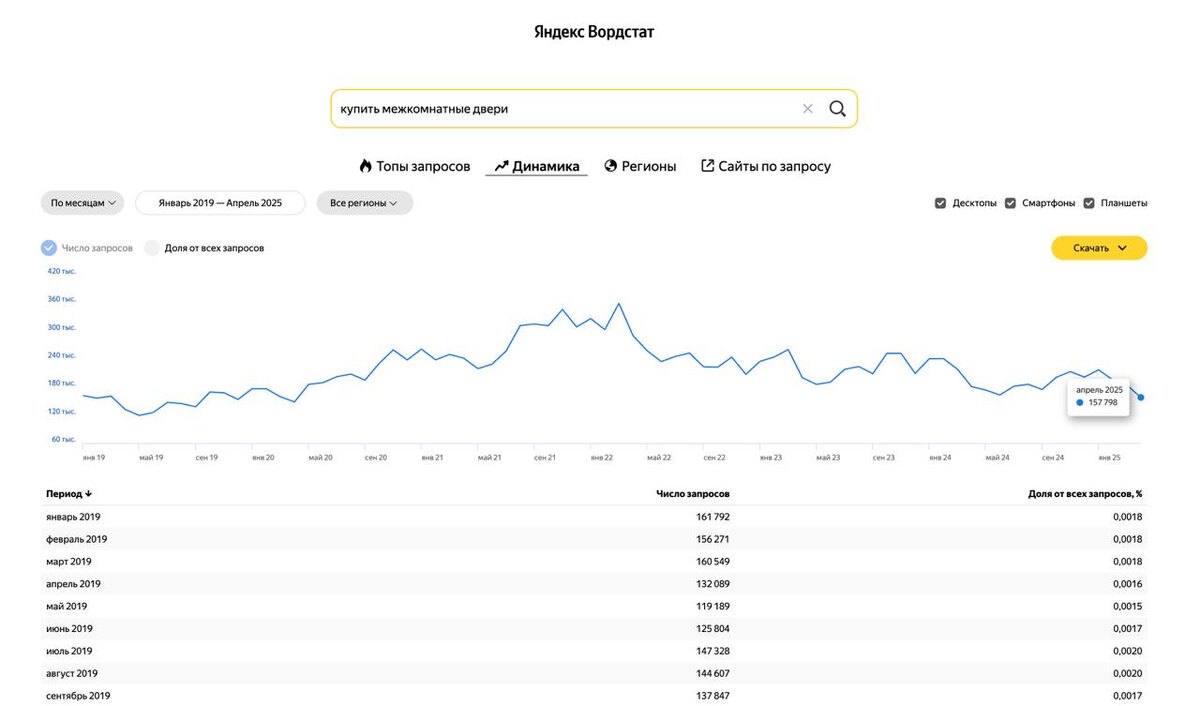Click the 0,0016 share value
This screenshot has height=706, width=1200.
pyautogui.click(x=1128, y=584)
